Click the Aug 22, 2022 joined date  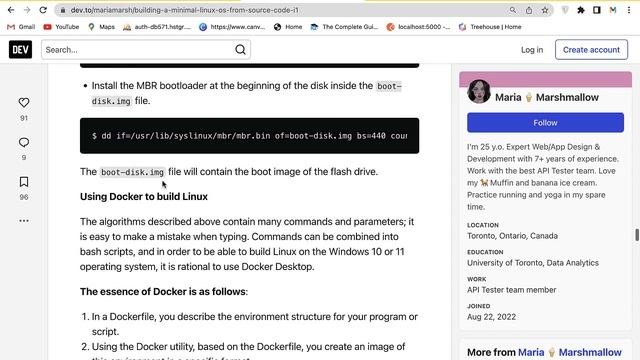pyautogui.click(x=491, y=317)
